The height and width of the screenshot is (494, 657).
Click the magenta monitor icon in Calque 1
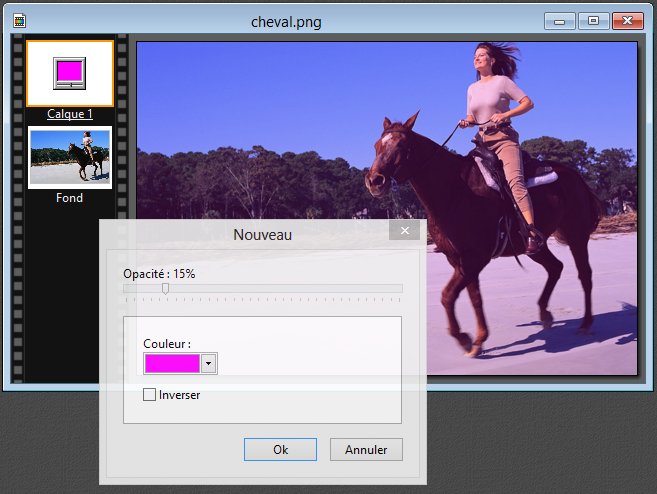[x=70, y=72]
